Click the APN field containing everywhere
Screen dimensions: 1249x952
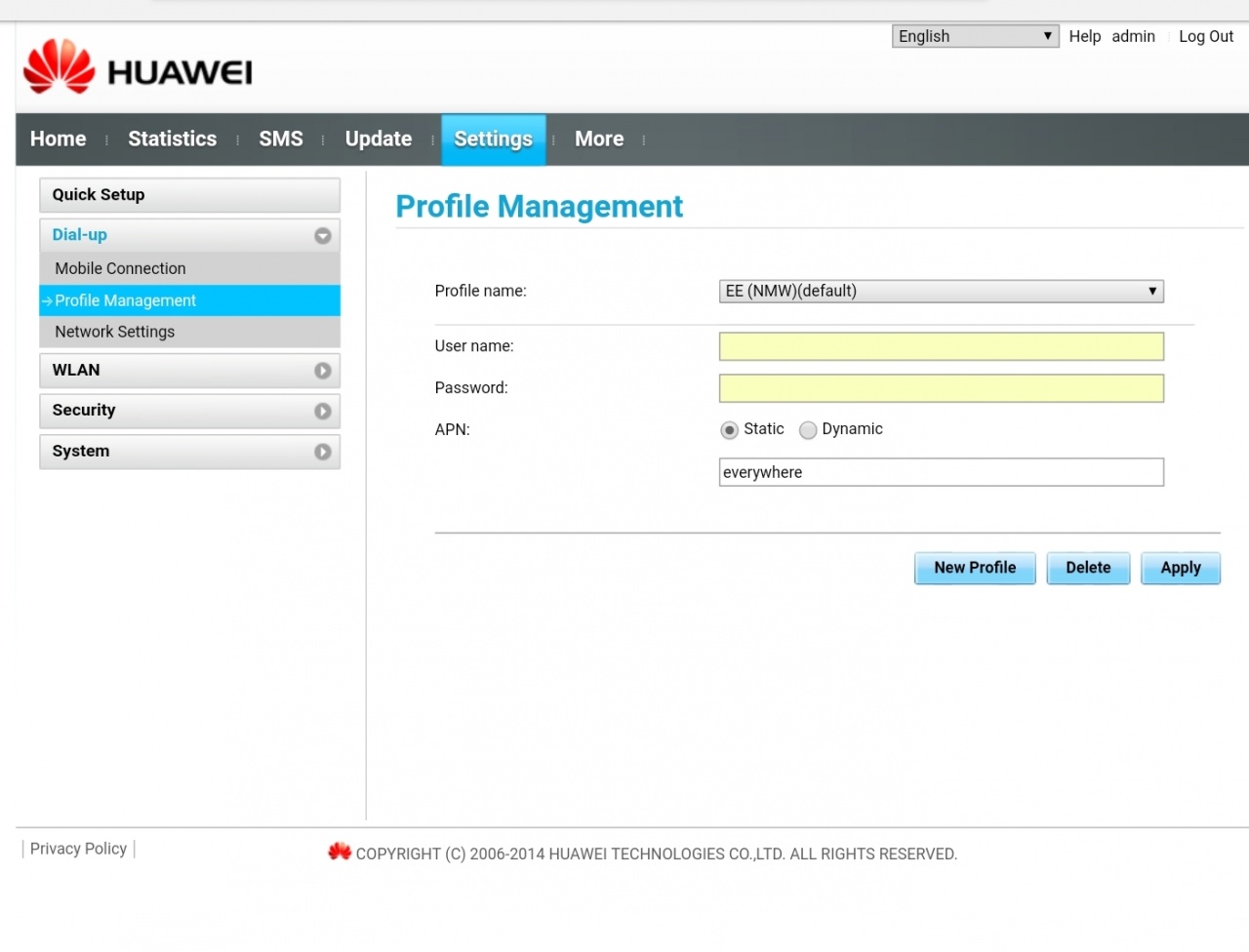(942, 472)
